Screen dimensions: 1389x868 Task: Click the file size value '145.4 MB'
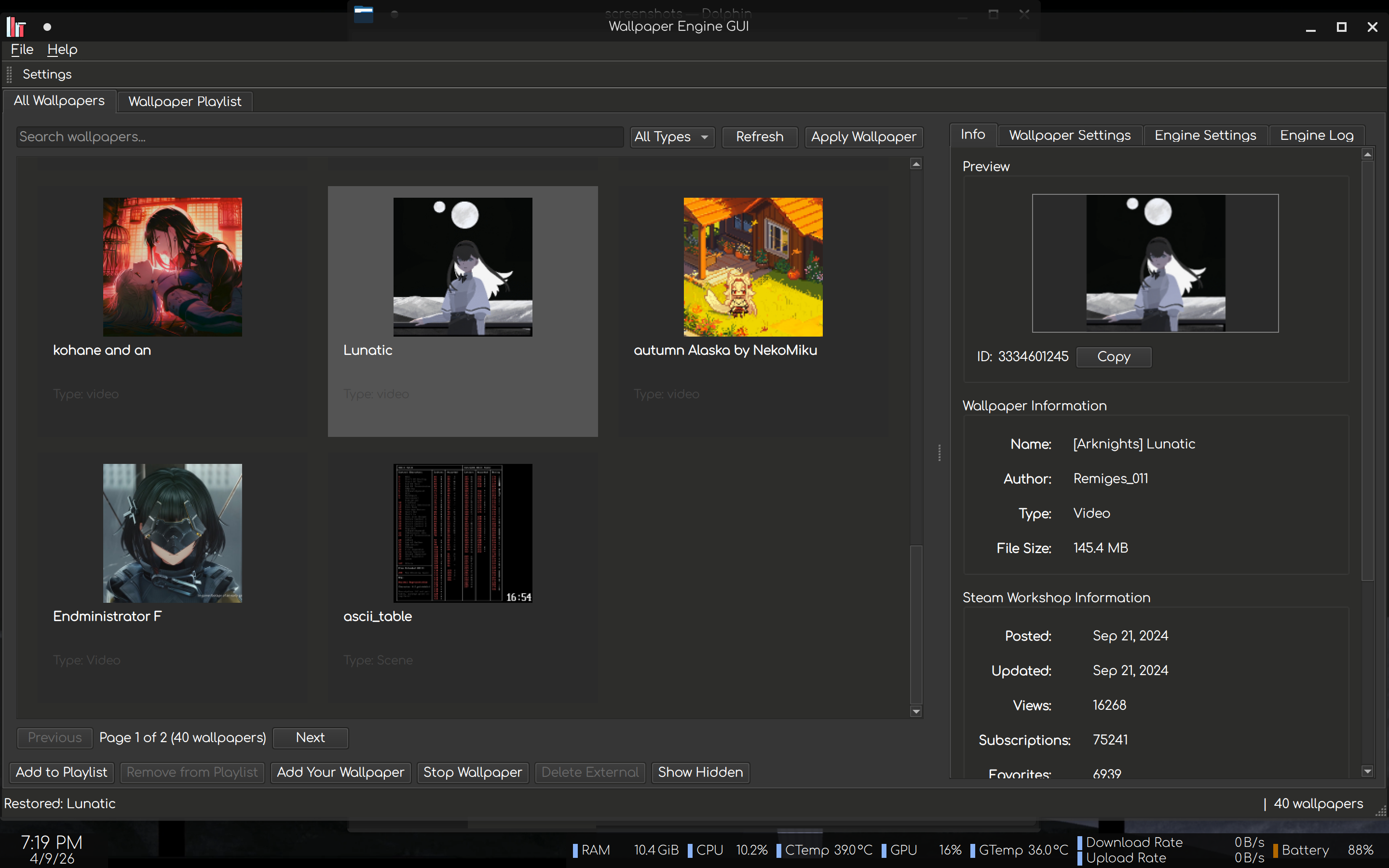click(x=1101, y=548)
